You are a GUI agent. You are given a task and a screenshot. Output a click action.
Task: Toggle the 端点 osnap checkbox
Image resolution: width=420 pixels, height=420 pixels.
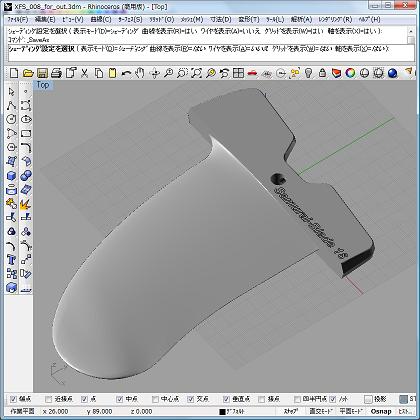(x=13, y=399)
